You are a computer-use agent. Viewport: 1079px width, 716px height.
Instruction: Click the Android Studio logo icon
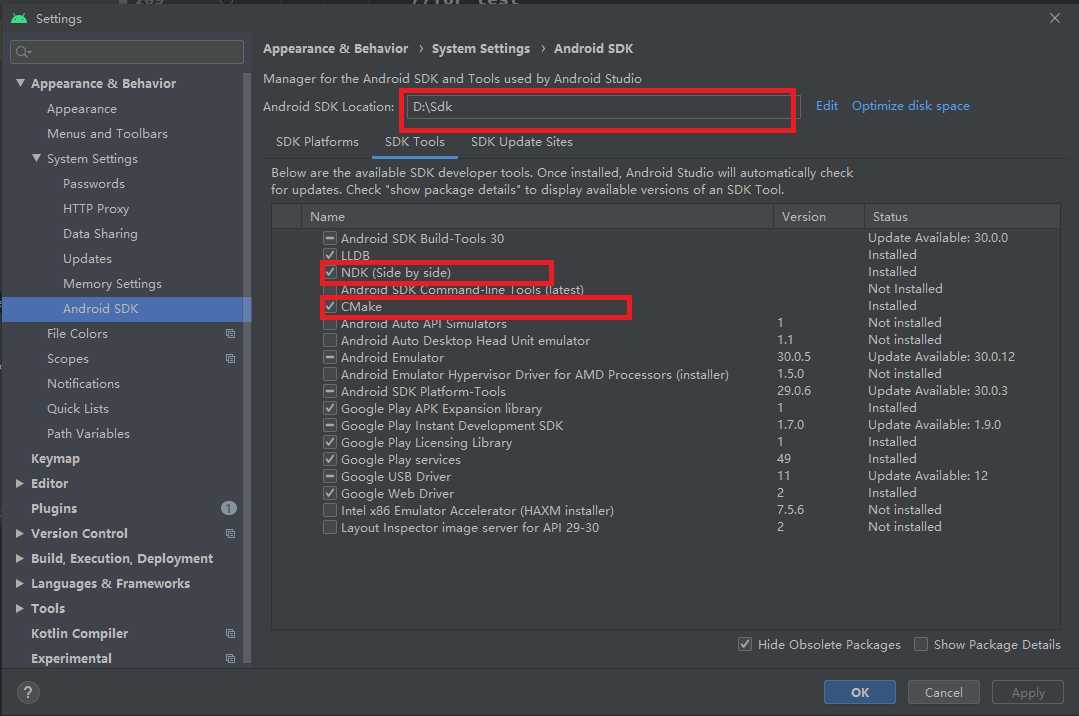(x=19, y=18)
